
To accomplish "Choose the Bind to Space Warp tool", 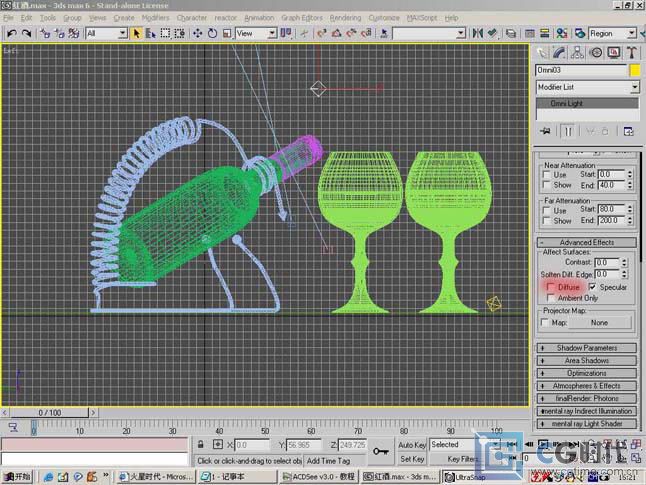I will [74, 33].
